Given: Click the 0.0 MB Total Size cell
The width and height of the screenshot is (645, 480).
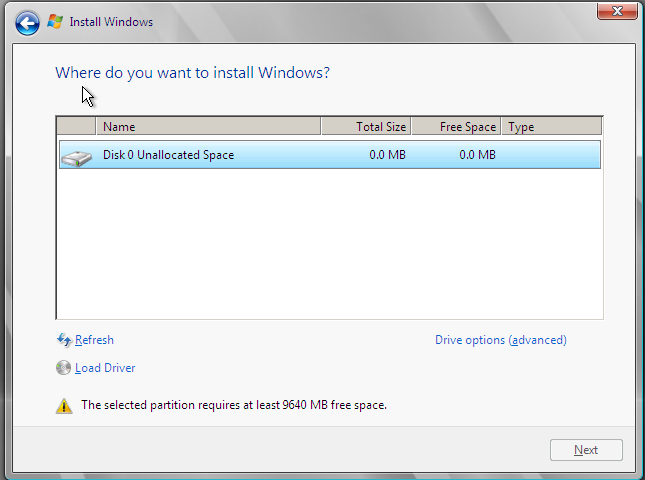Looking at the screenshot, I should pyautogui.click(x=387, y=155).
